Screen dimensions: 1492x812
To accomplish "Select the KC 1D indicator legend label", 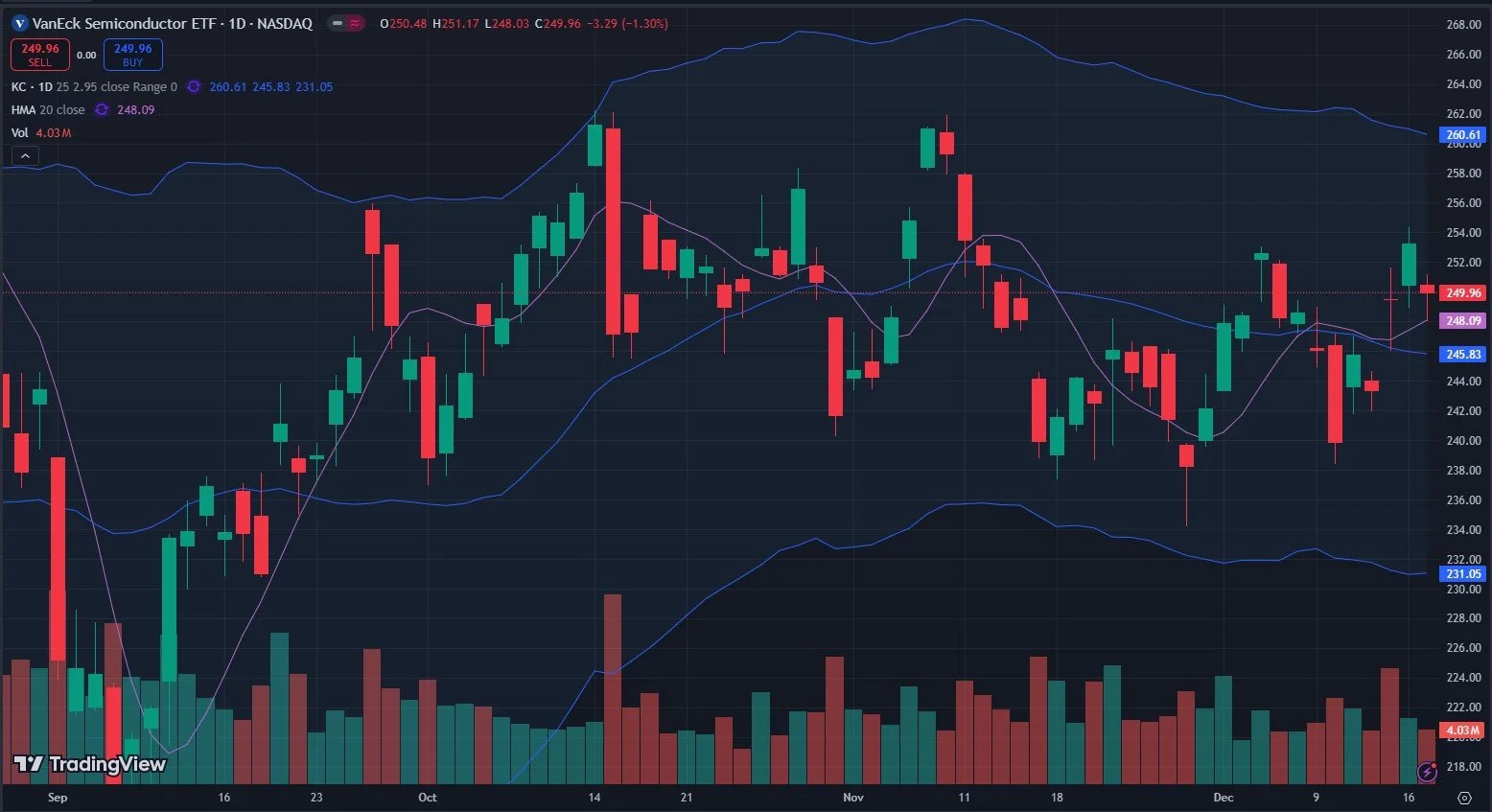I will coord(32,86).
